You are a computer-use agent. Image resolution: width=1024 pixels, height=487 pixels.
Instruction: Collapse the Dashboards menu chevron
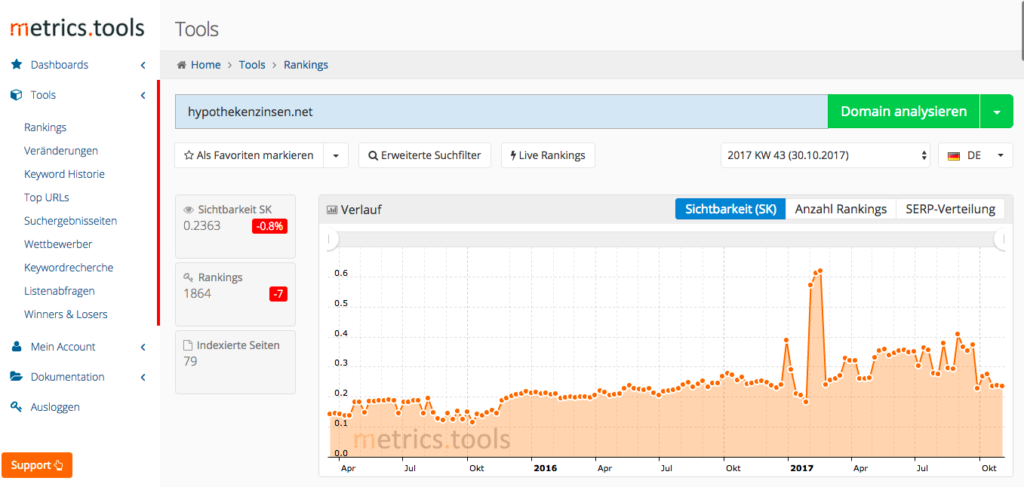[142, 65]
